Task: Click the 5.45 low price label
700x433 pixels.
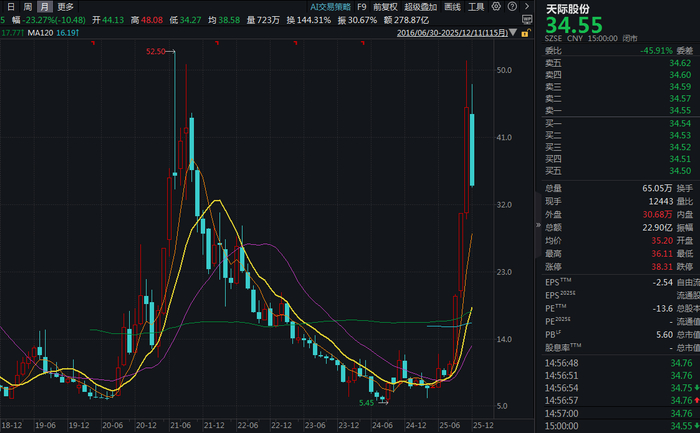Action: click(367, 403)
